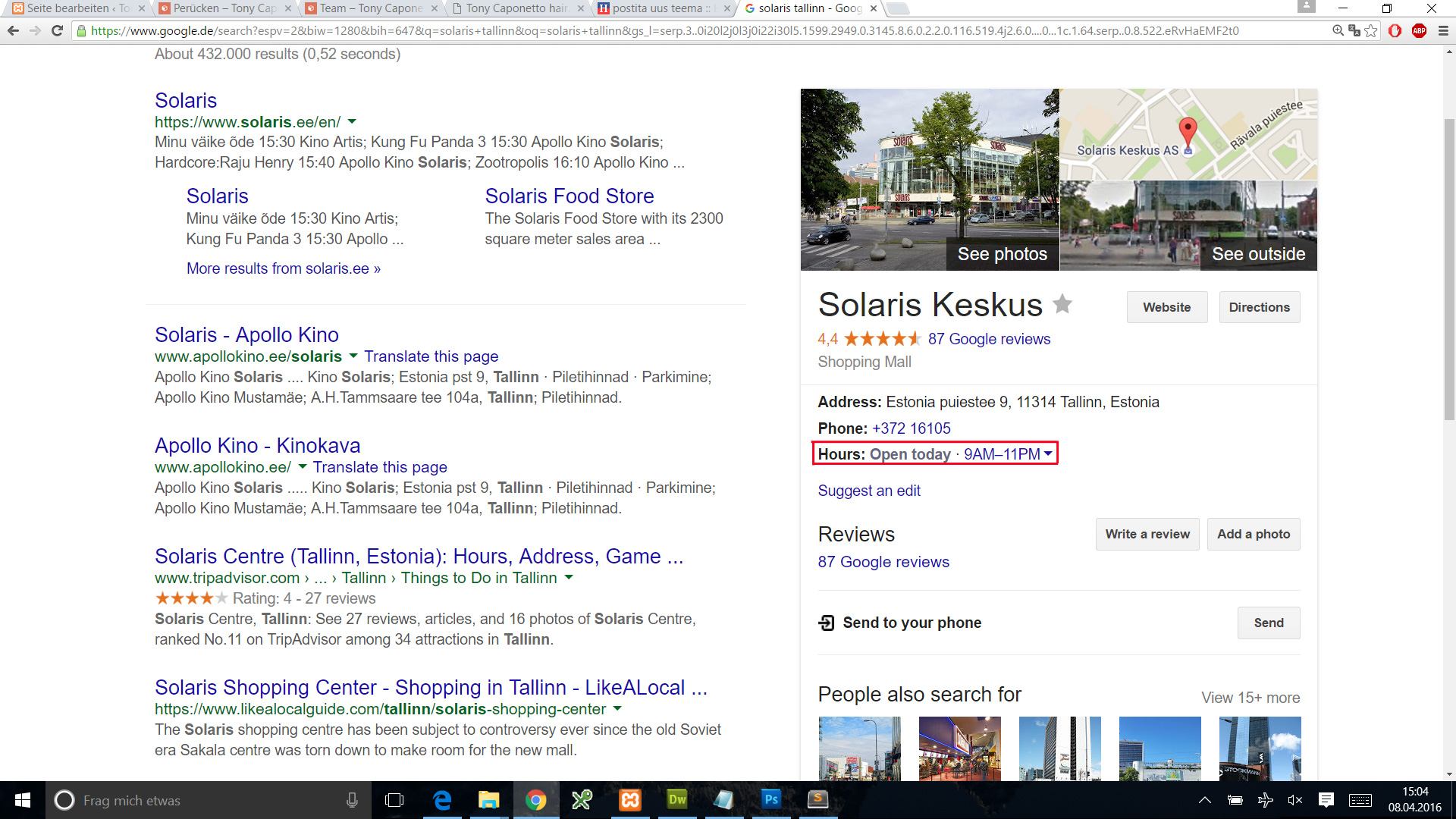
Task: Open 'More results from solaris.ee' link
Action: (284, 268)
